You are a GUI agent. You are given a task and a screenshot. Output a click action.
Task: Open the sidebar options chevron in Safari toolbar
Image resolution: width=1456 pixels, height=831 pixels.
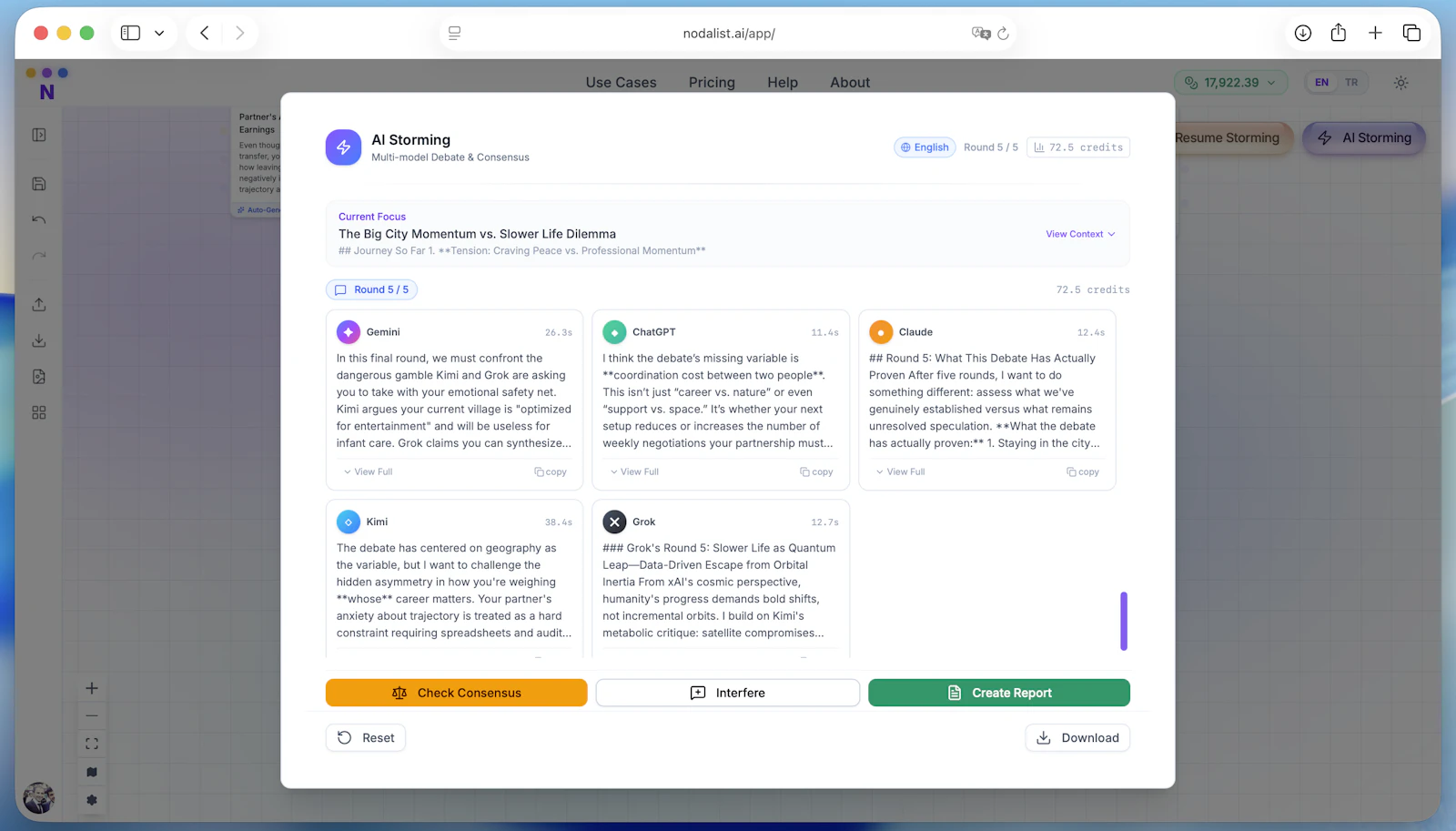click(x=159, y=33)
